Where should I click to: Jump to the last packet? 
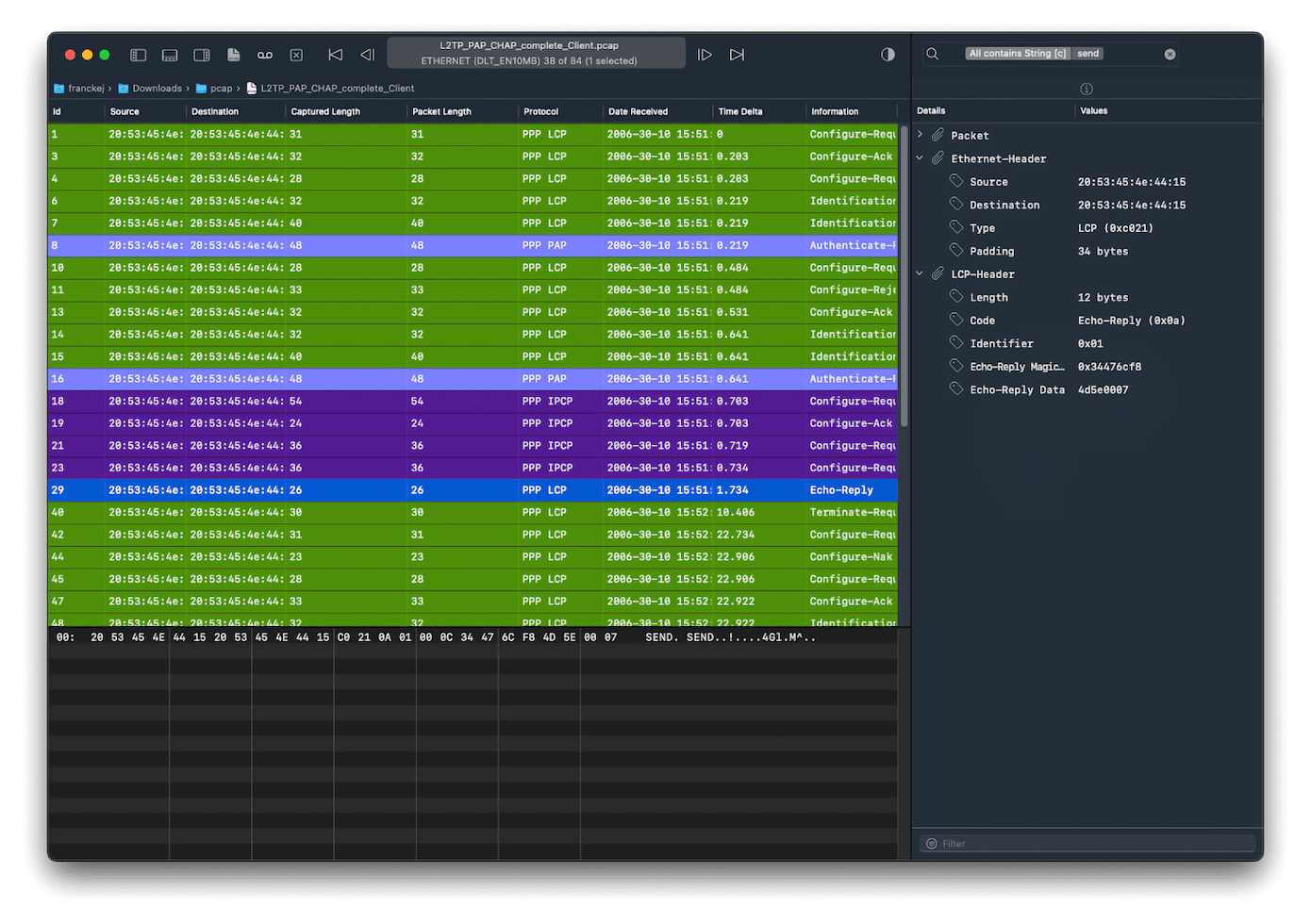pos(737,55)
